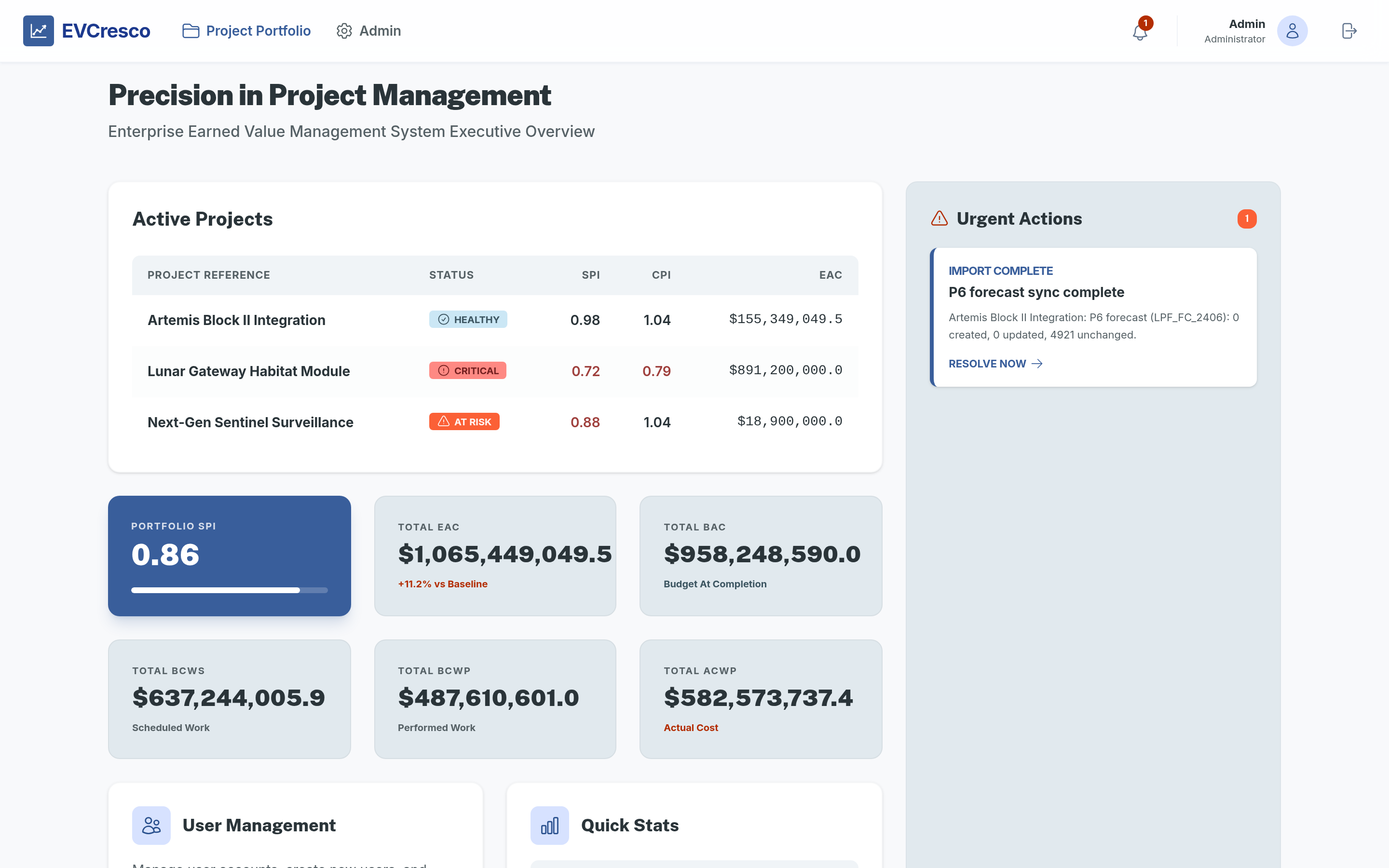Click EAC value $155,349,049.5

tap(786, 319)
